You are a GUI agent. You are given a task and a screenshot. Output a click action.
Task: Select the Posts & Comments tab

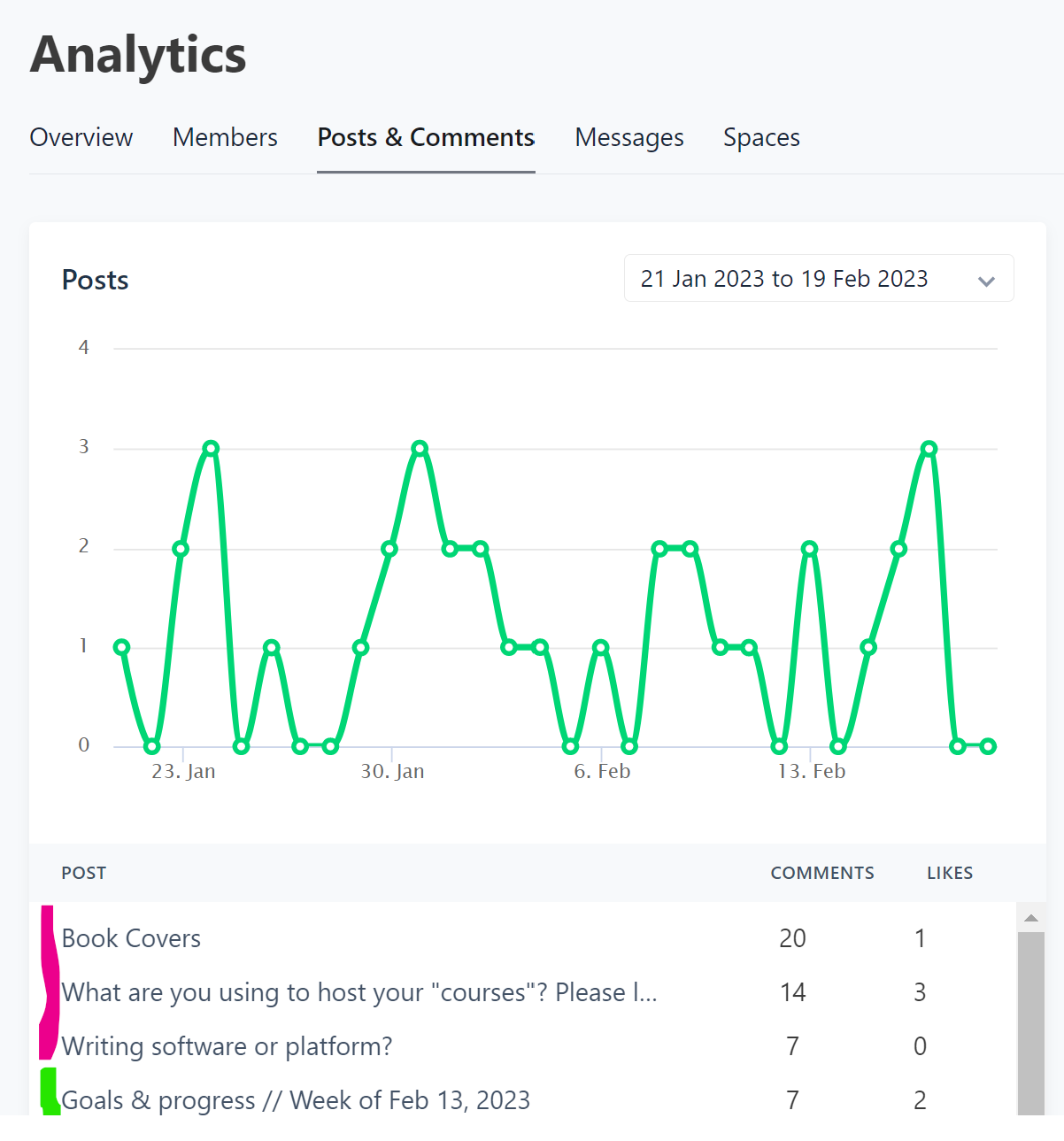[426, 138]
